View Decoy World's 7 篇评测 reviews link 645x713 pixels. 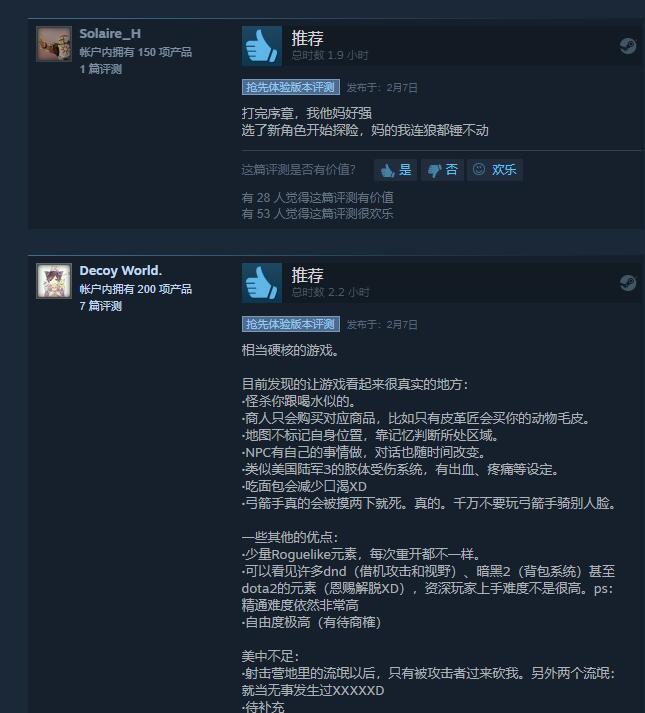tap(101, 306)
